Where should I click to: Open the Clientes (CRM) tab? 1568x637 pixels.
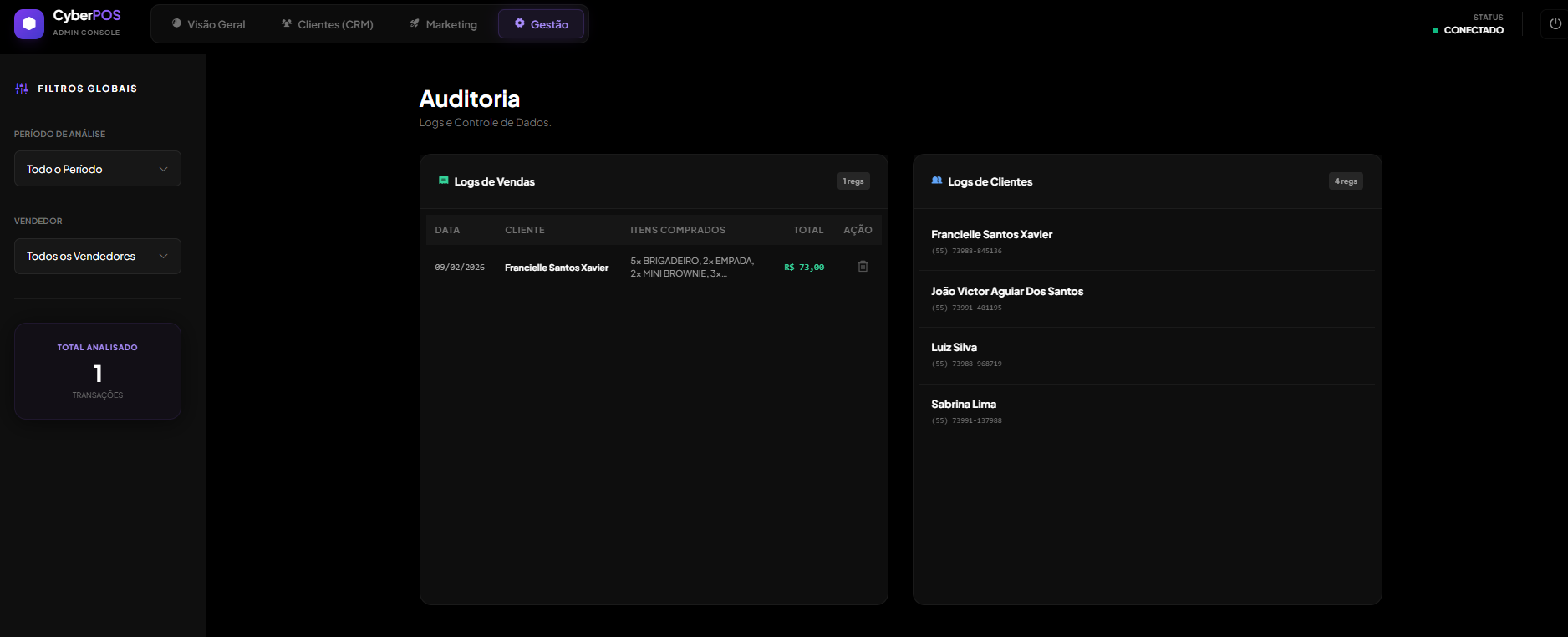pos(328,24)
